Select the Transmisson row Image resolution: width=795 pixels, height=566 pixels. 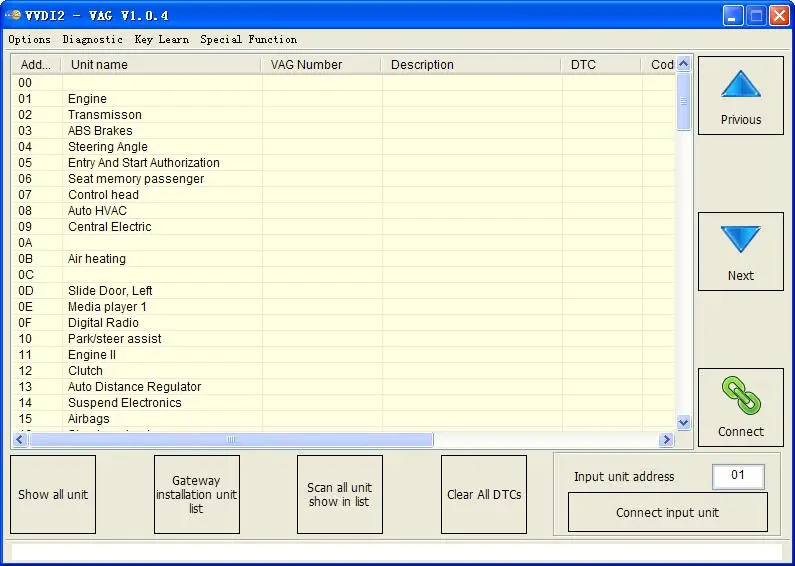[x=344, y=115]
